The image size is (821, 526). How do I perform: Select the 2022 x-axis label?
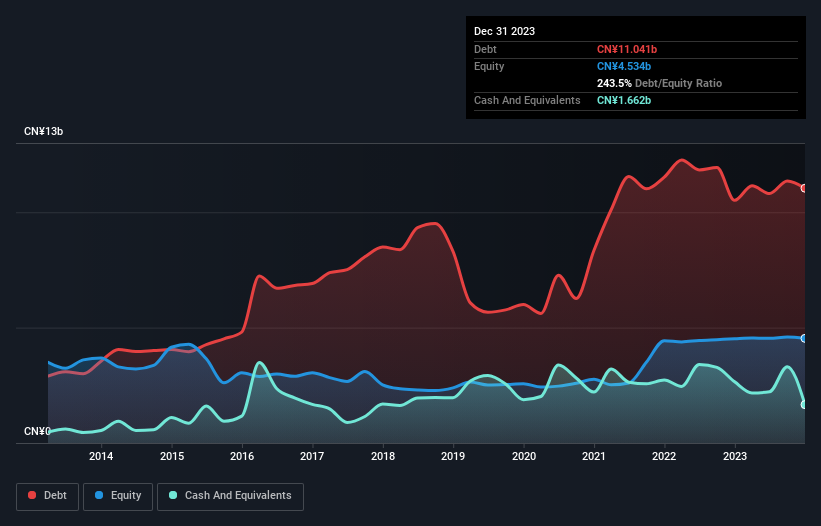(x=664, y=456)
